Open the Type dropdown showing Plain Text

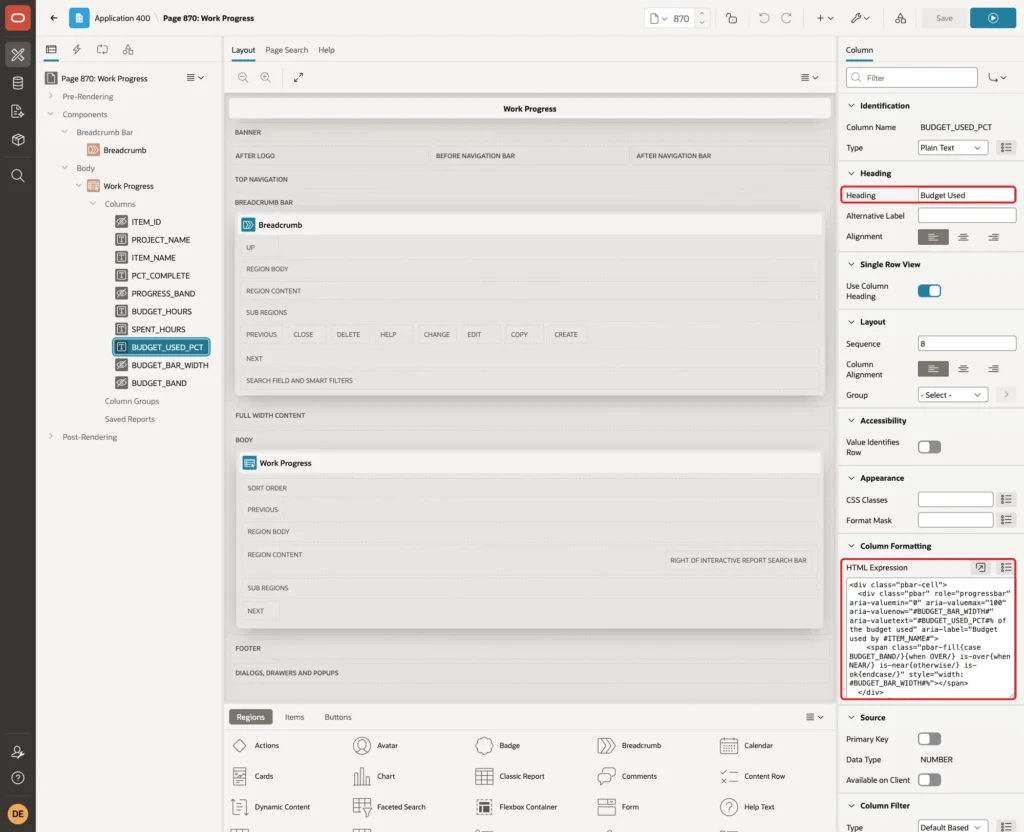pyautogui.click(x=952, y=148)
